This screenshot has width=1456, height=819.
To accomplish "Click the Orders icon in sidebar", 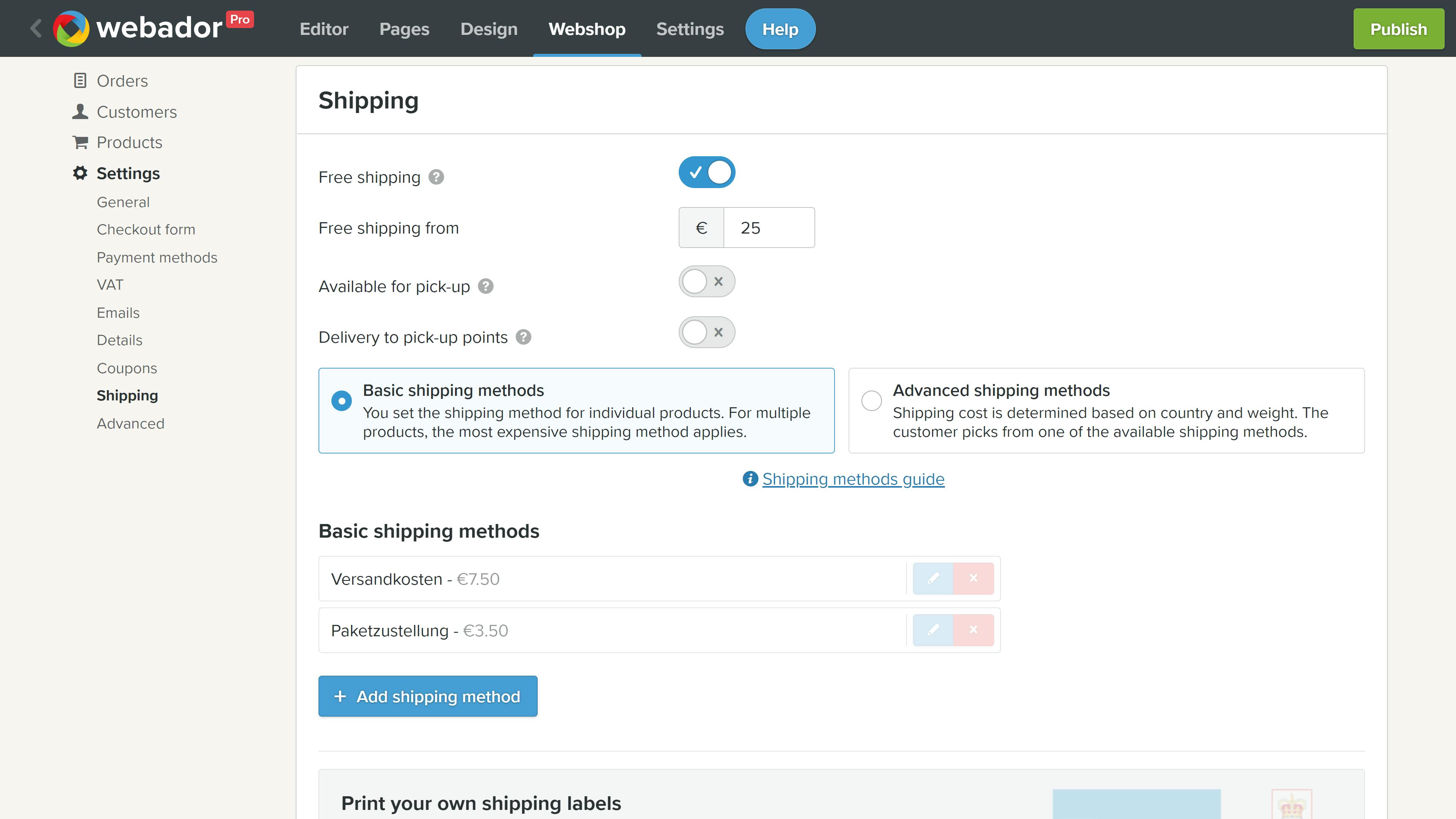I will [x=80, y=80].
